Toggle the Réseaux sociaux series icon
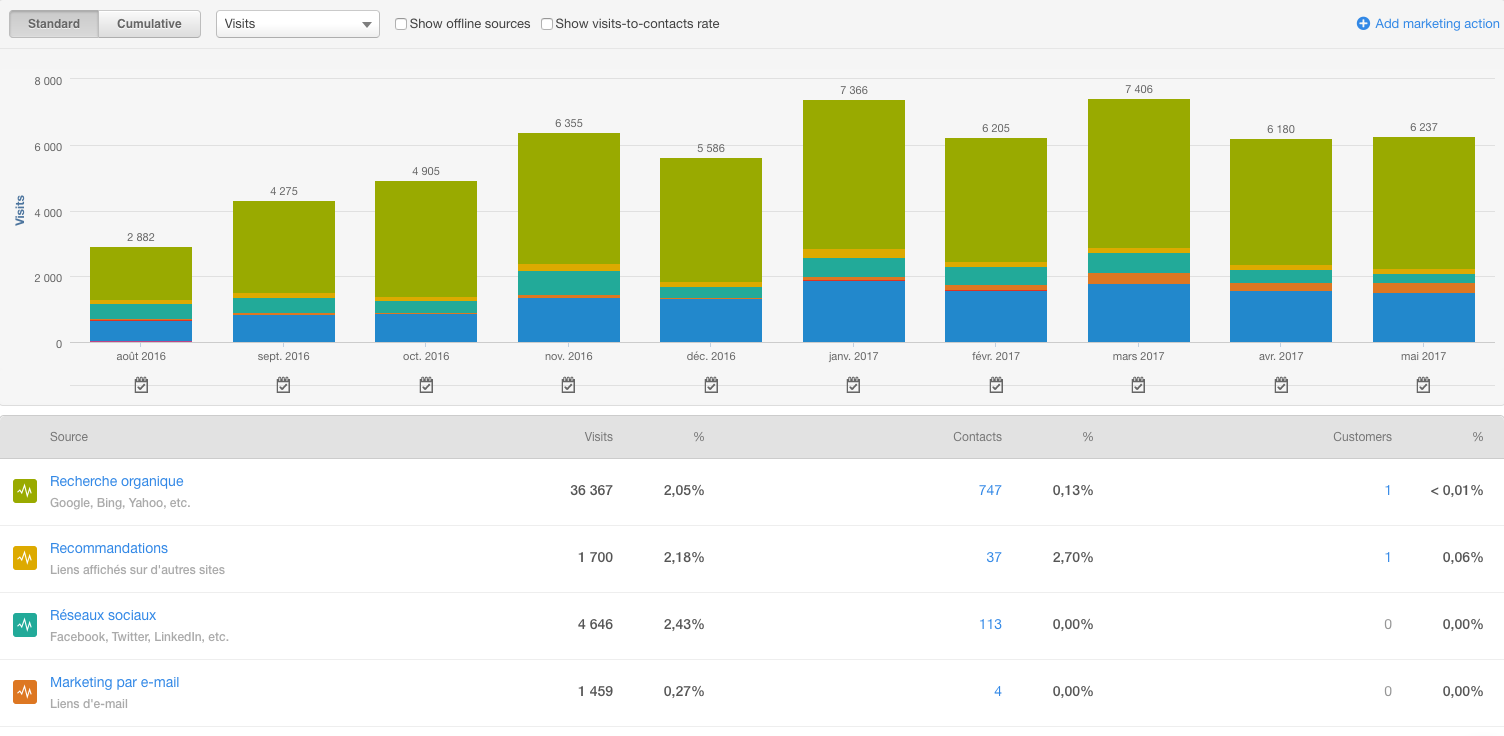 [x=25, y=625]
